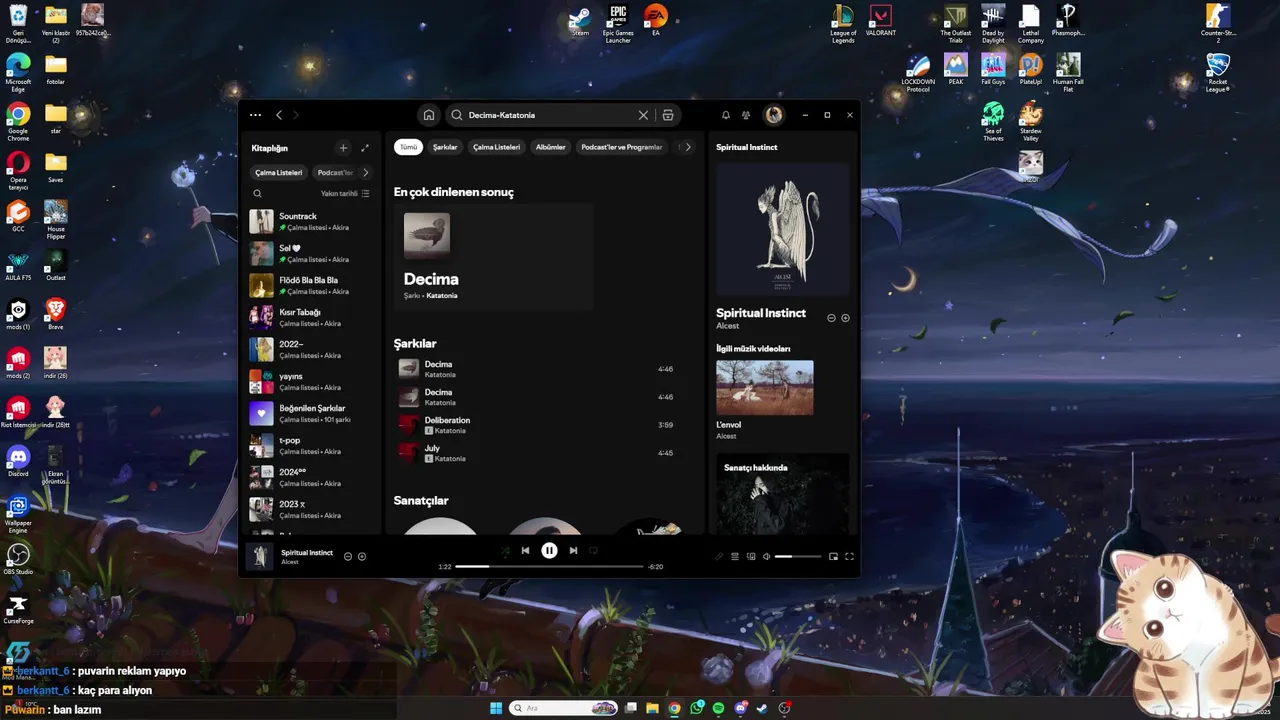This screenshot has height=720, width=1280.
Task: Enter full screen view
Action: [850, 556]
